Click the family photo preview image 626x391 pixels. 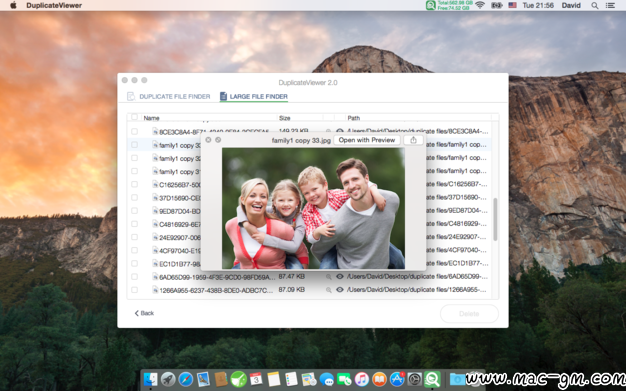point(313,208)
